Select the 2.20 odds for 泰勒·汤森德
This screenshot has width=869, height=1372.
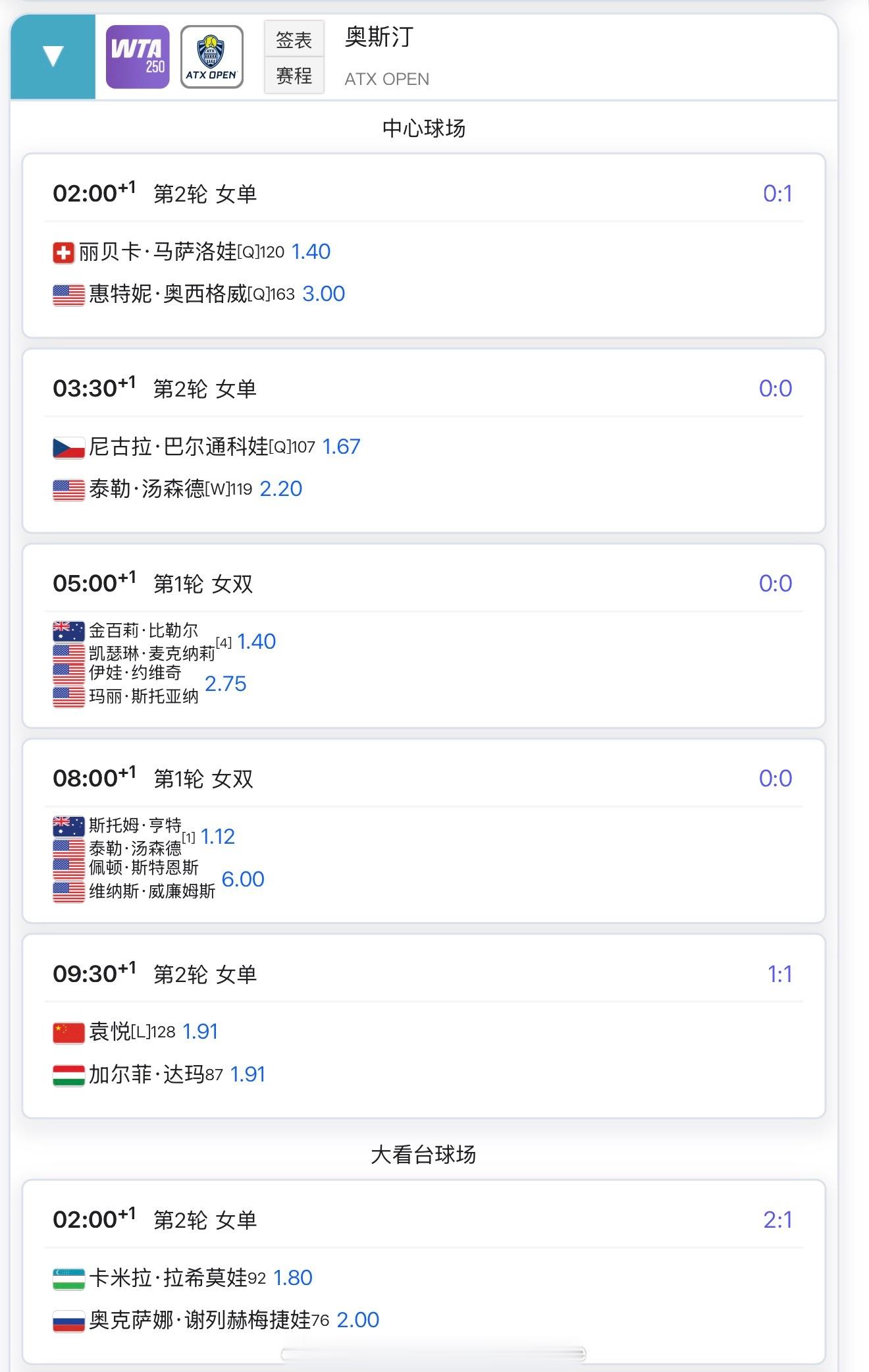click(281, 489)
